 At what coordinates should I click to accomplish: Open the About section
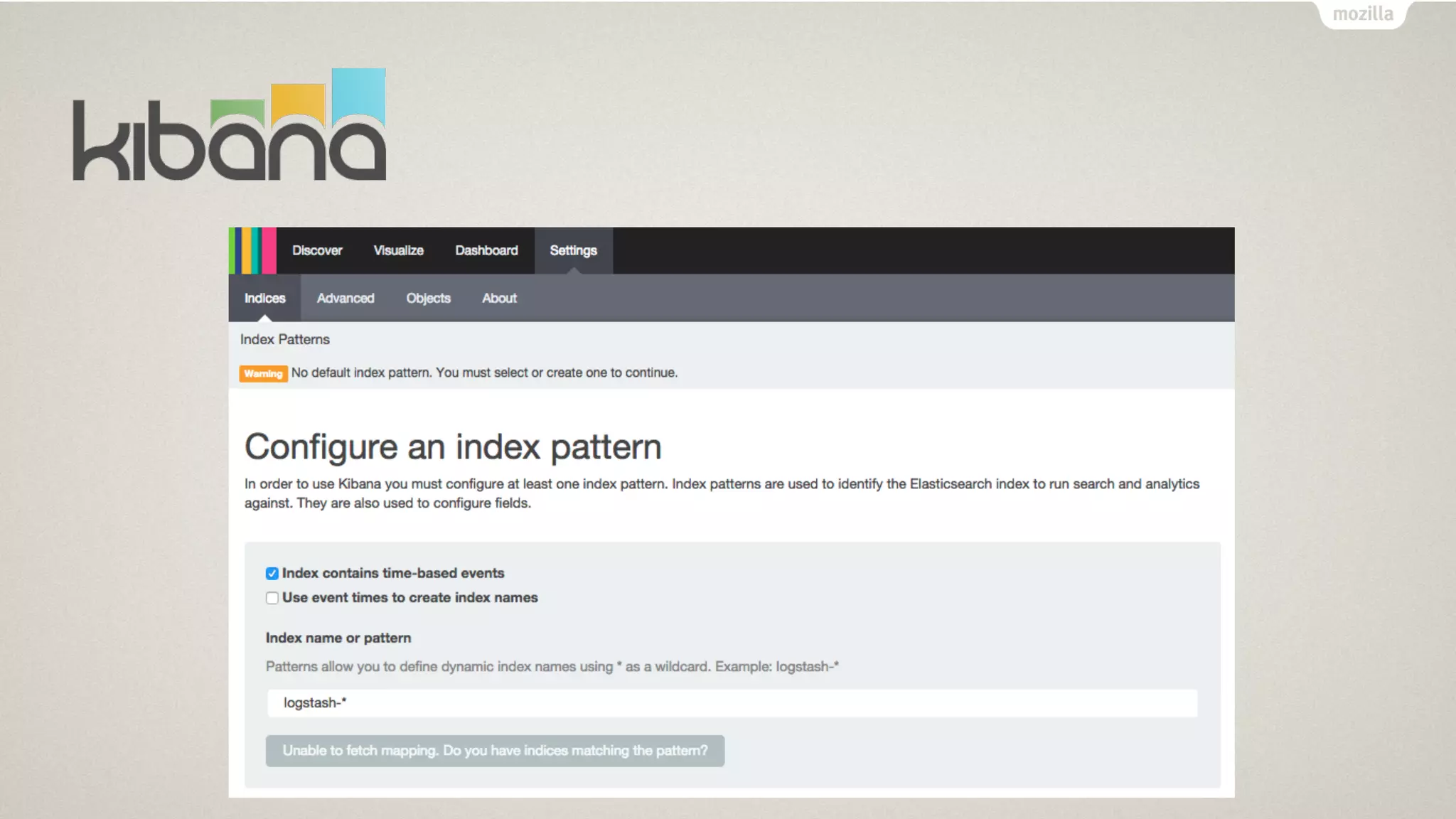pos(499,298)
